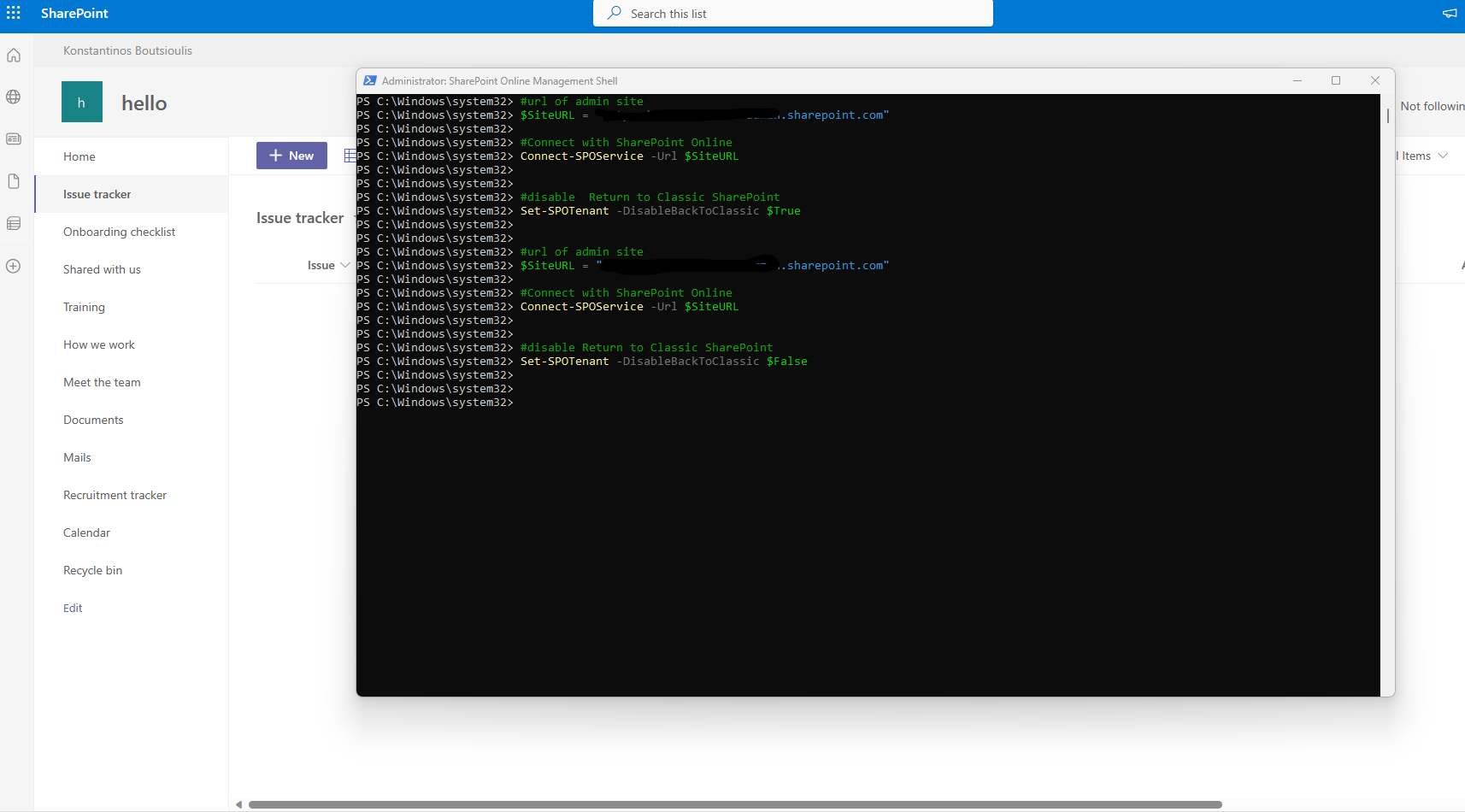Open Documents nav item

click(x=93, y=420)
